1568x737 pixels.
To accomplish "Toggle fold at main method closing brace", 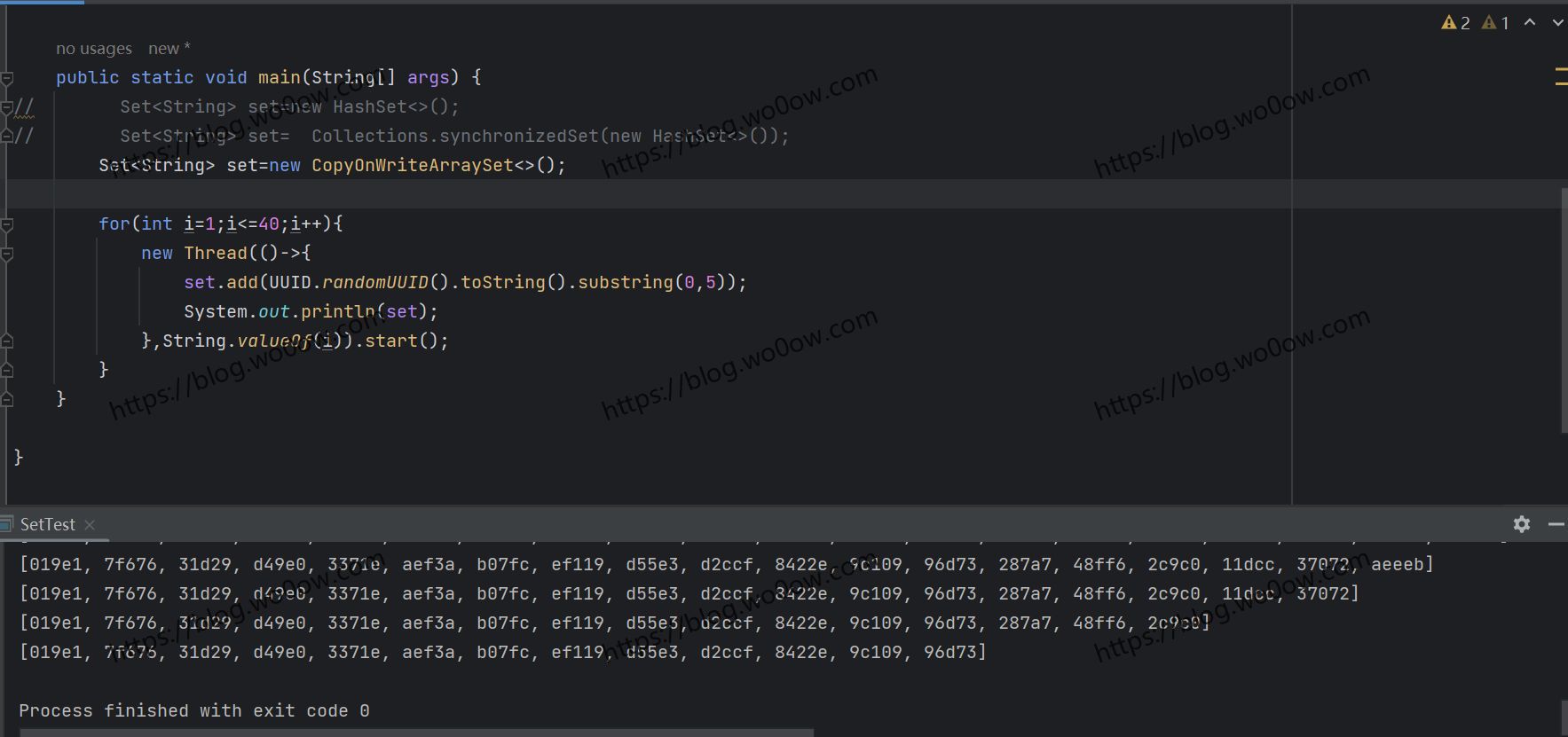I will tap(7, 399).
